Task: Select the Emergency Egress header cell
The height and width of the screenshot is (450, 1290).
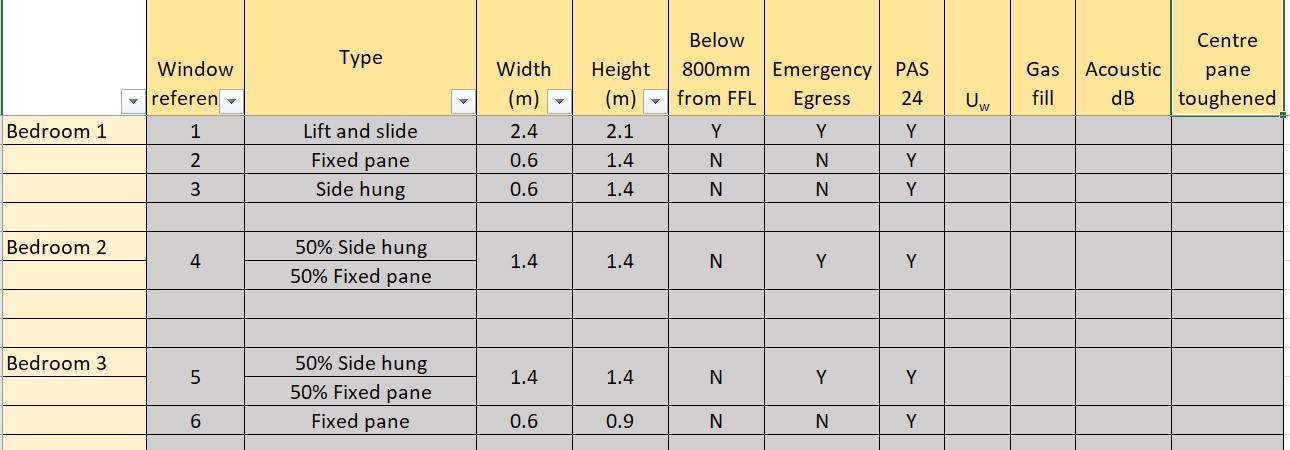Action: pos(822,58)
